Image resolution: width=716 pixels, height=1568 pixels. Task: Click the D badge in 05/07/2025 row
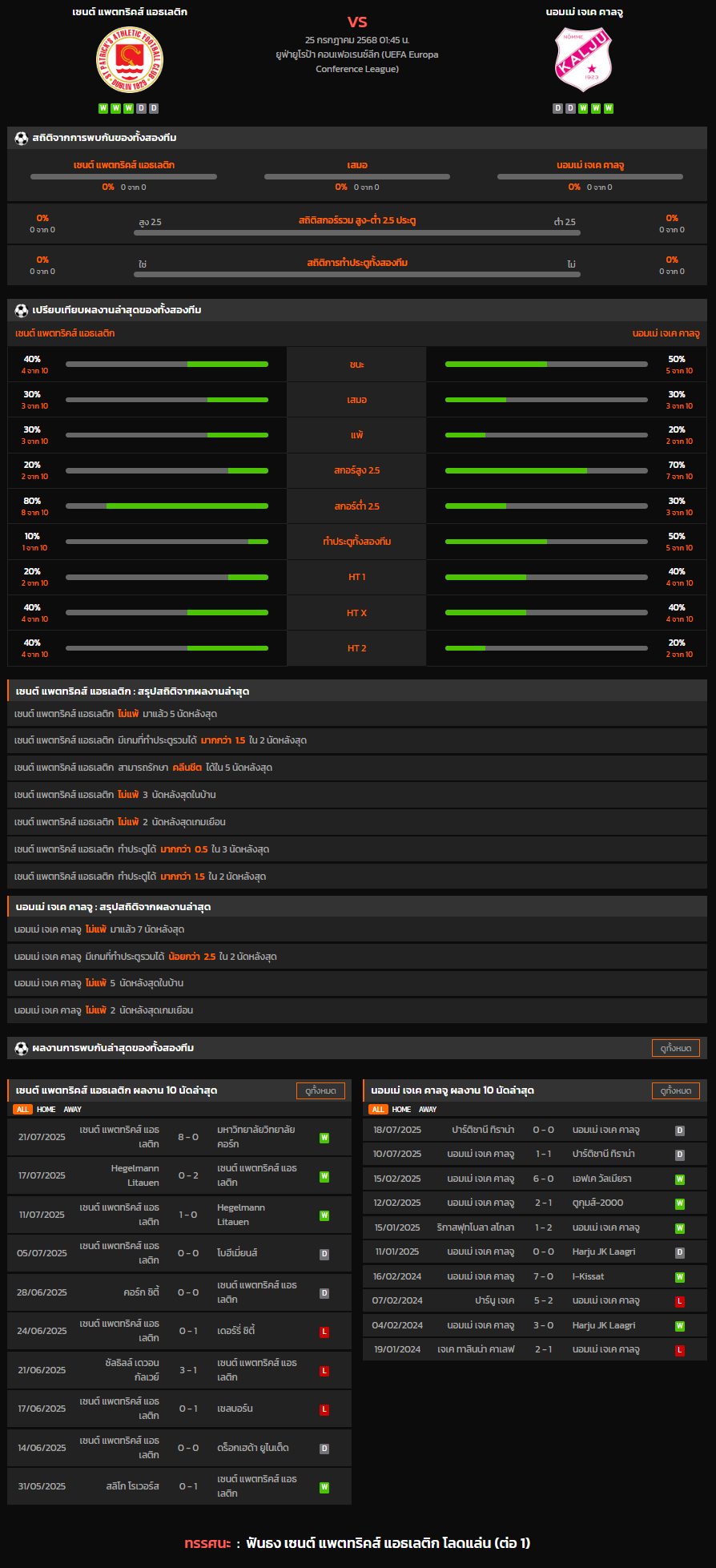tap(324, 1254)
